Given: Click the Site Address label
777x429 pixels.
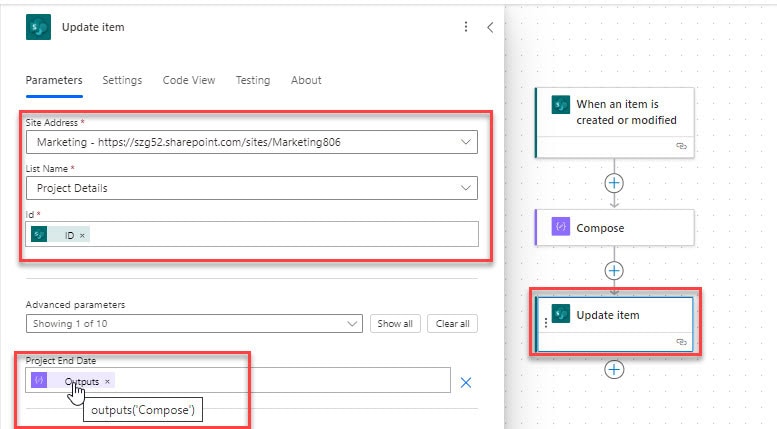Looking at the screenshot, I should point(52,122).
